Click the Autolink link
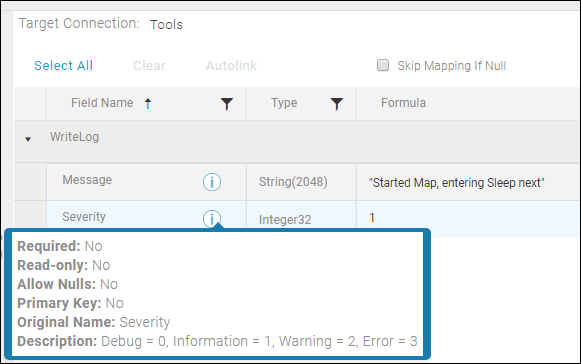The height and width of the screenshot is (364, 581). pyautogui.click(x=231, y=66)
